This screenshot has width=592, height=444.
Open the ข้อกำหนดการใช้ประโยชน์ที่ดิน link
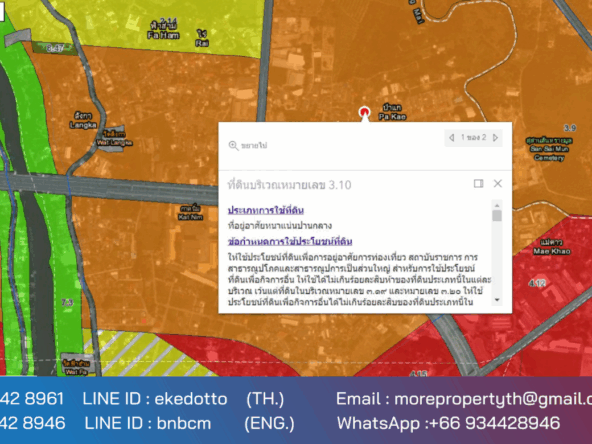pos(290,241)
